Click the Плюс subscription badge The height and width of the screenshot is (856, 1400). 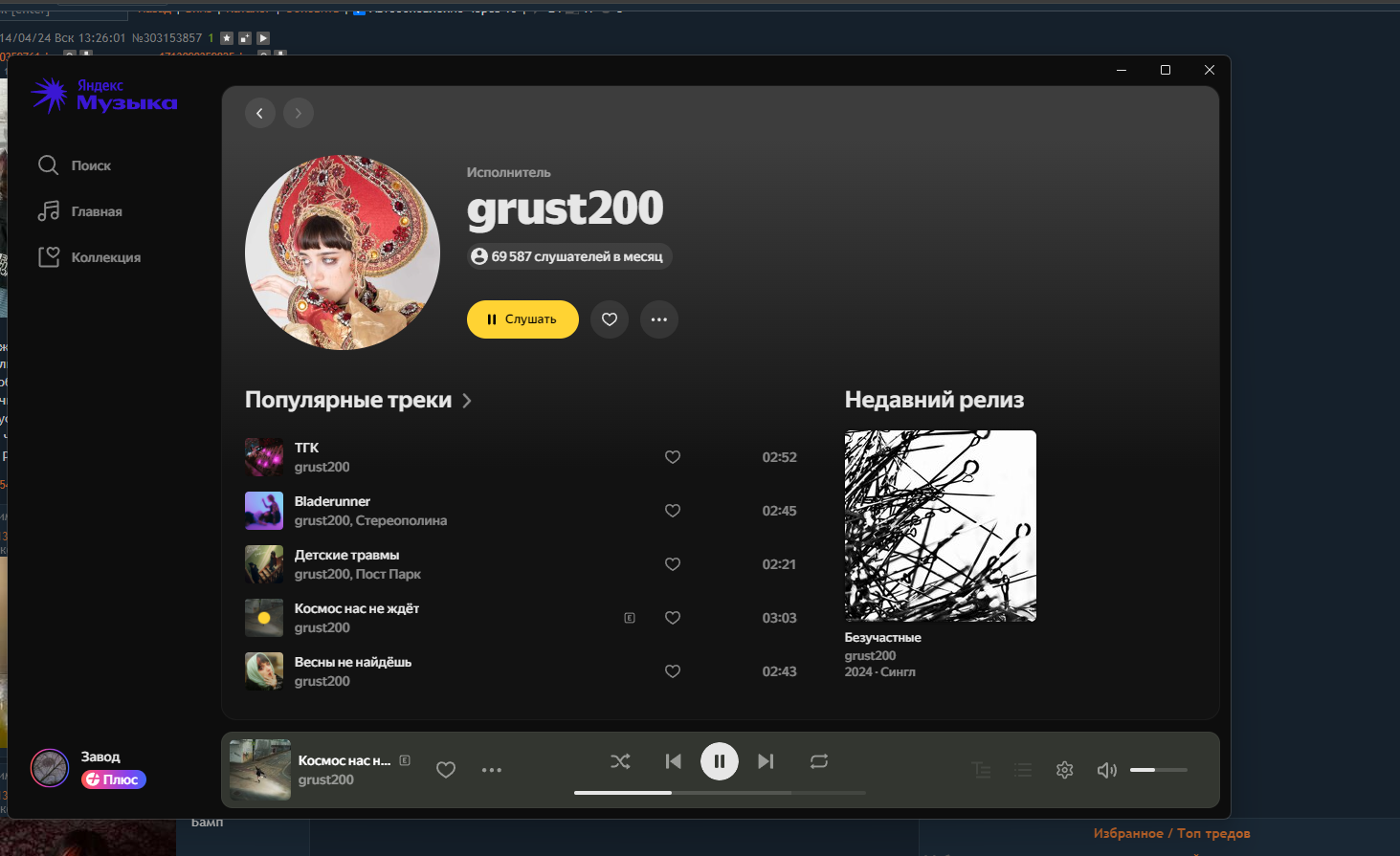[x=113, y=779]
